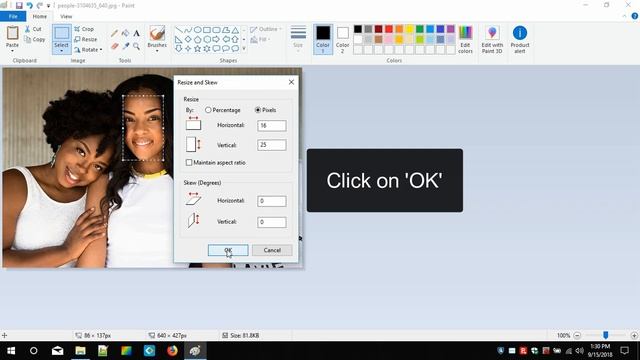640x360 pixels.
Task: Close the Resize and Skew dialog
Action: click(x=291, y=82)
